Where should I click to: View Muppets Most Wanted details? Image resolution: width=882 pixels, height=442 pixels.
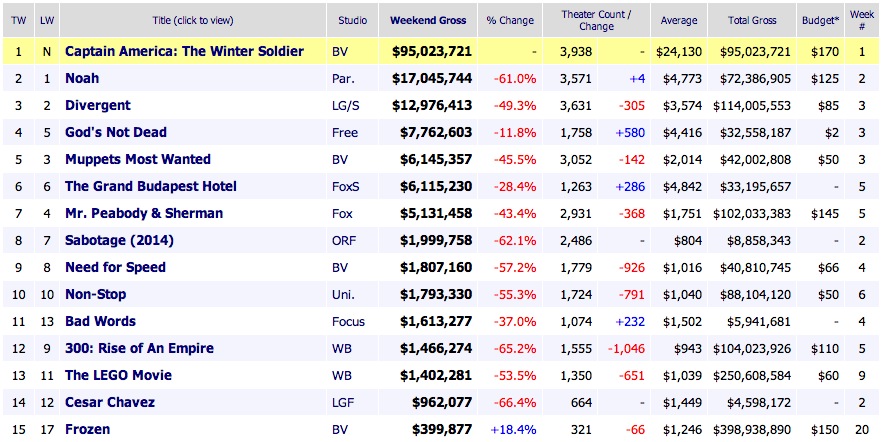(x=138, y=159)
